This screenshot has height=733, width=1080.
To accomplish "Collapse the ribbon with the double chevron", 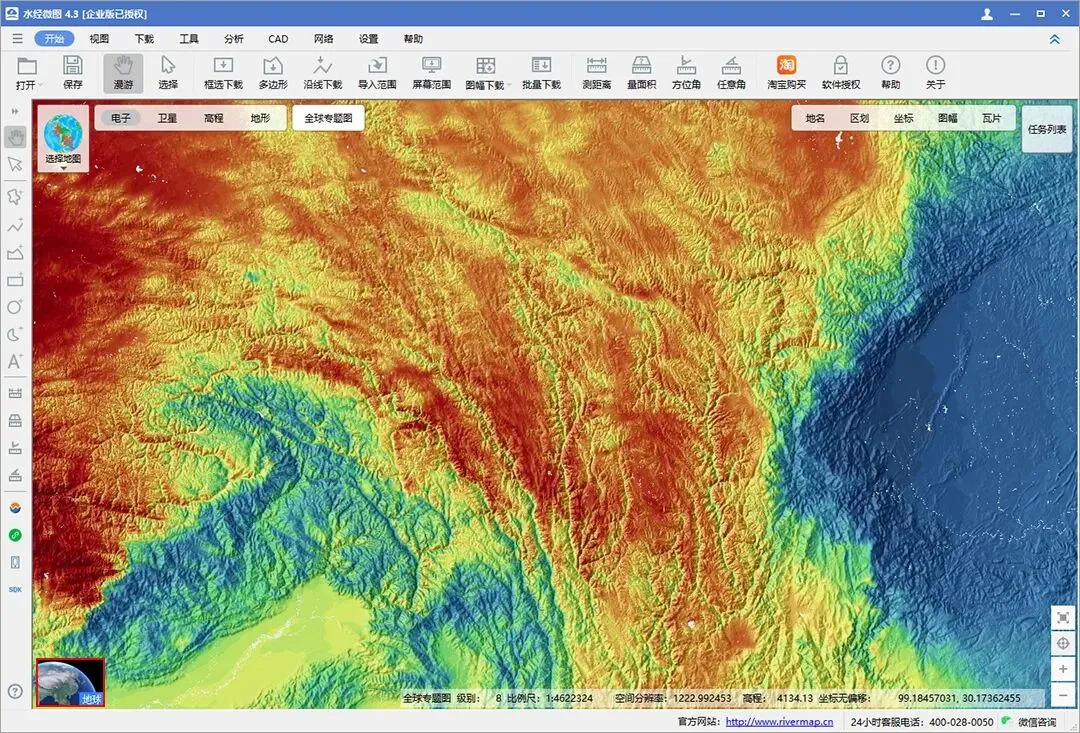I will pos(1055,39).
